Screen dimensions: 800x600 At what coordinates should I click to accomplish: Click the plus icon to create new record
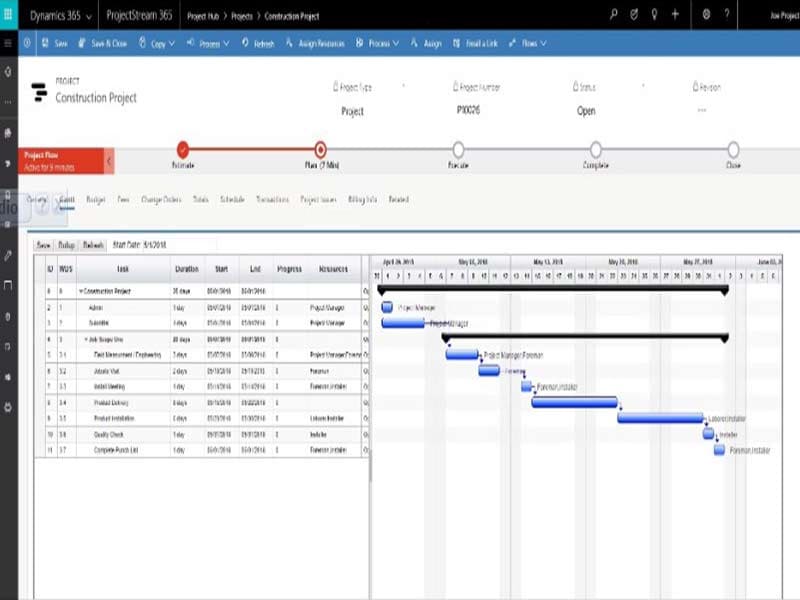(676, 15)
